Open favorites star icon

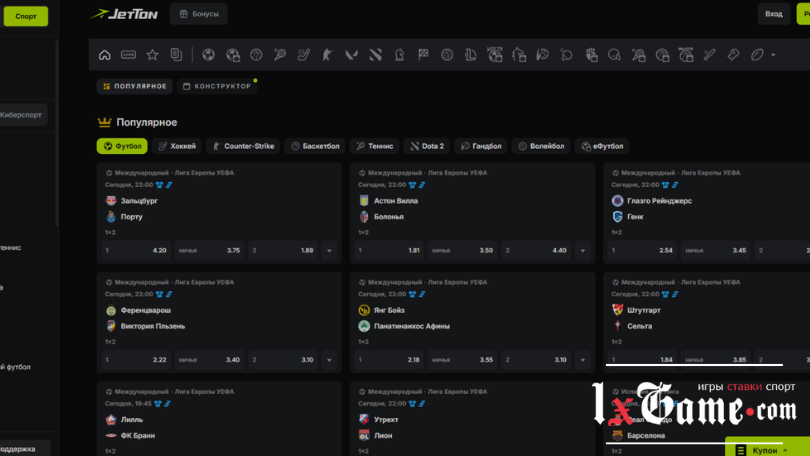point(152,55)
